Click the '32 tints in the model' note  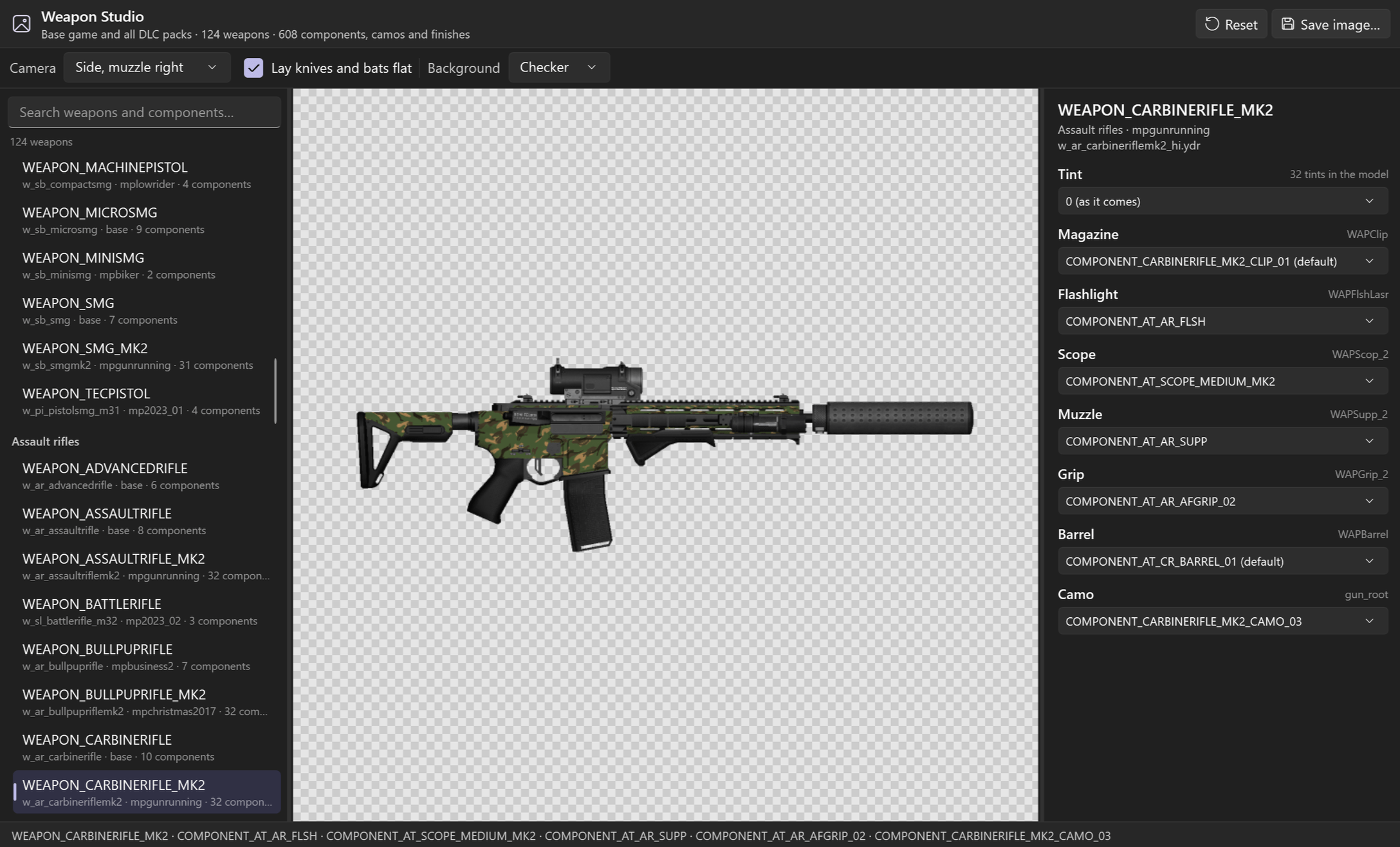pos(1339,174)
